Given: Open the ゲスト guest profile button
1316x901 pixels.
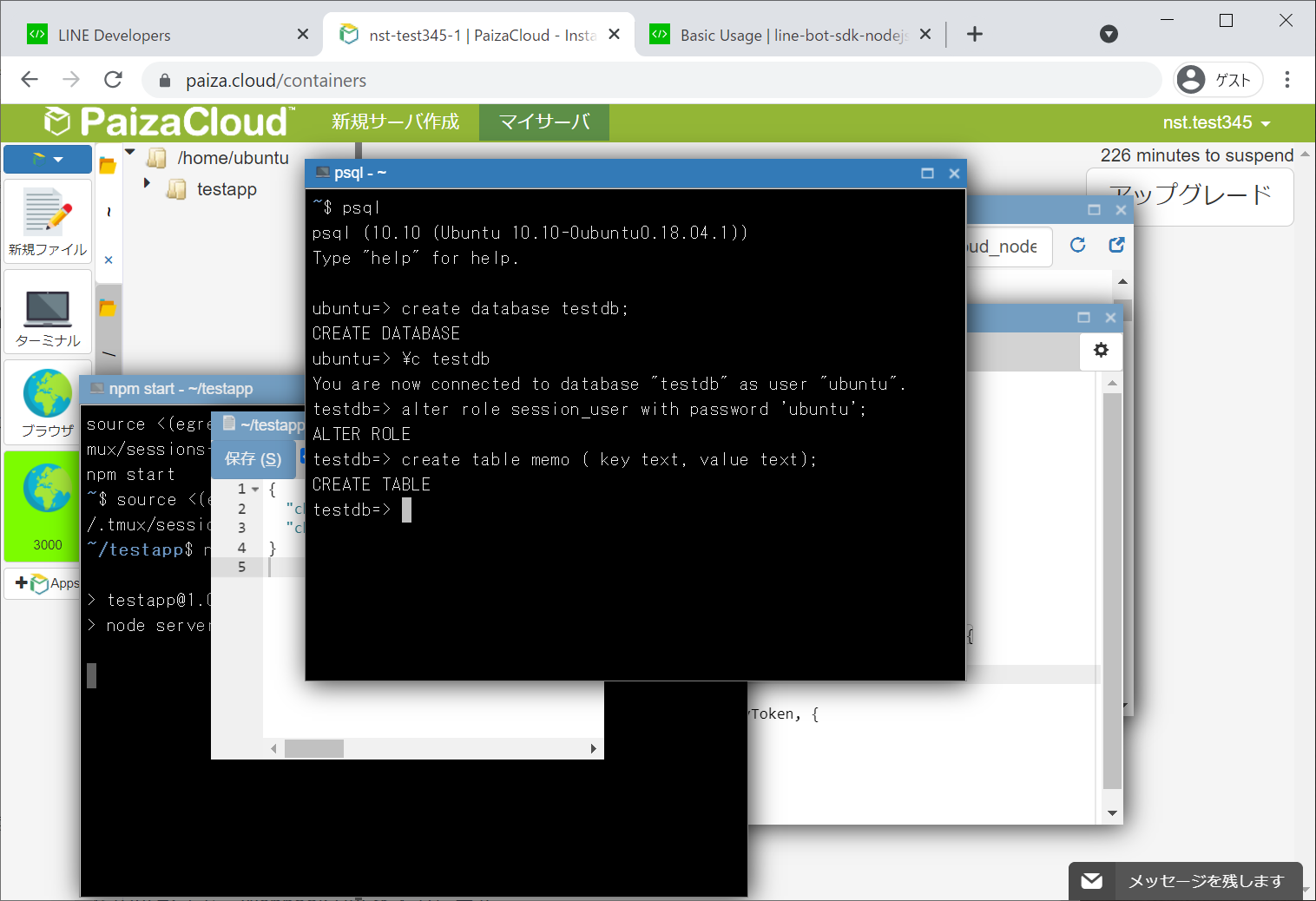Looking at the screenshot, I should pos(1218,80).
